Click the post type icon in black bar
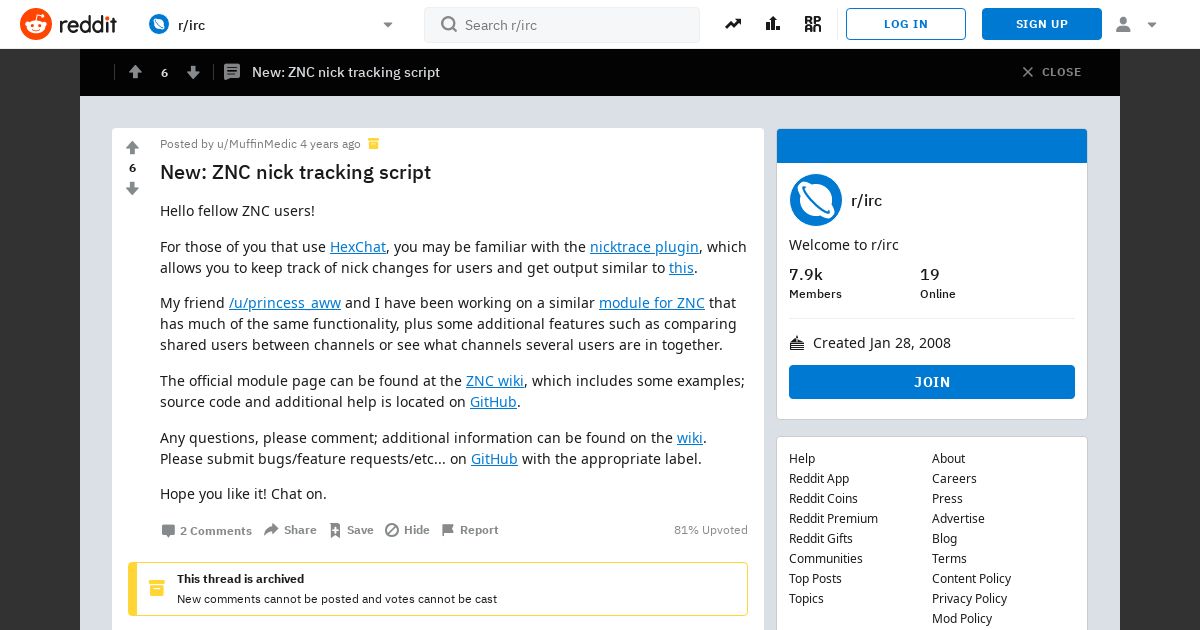This screenshot has width=1200, height=630. point(232,72)
